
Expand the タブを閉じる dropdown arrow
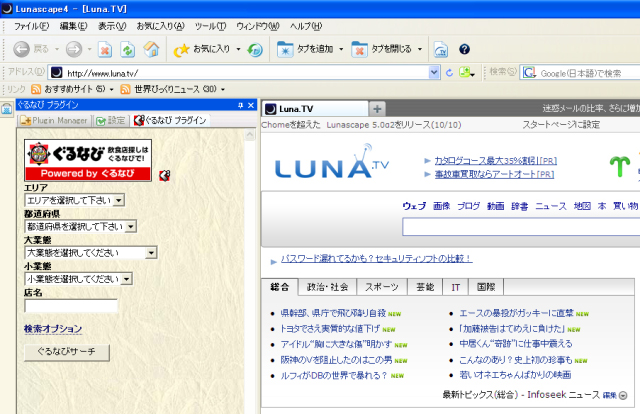click(420, 49)
